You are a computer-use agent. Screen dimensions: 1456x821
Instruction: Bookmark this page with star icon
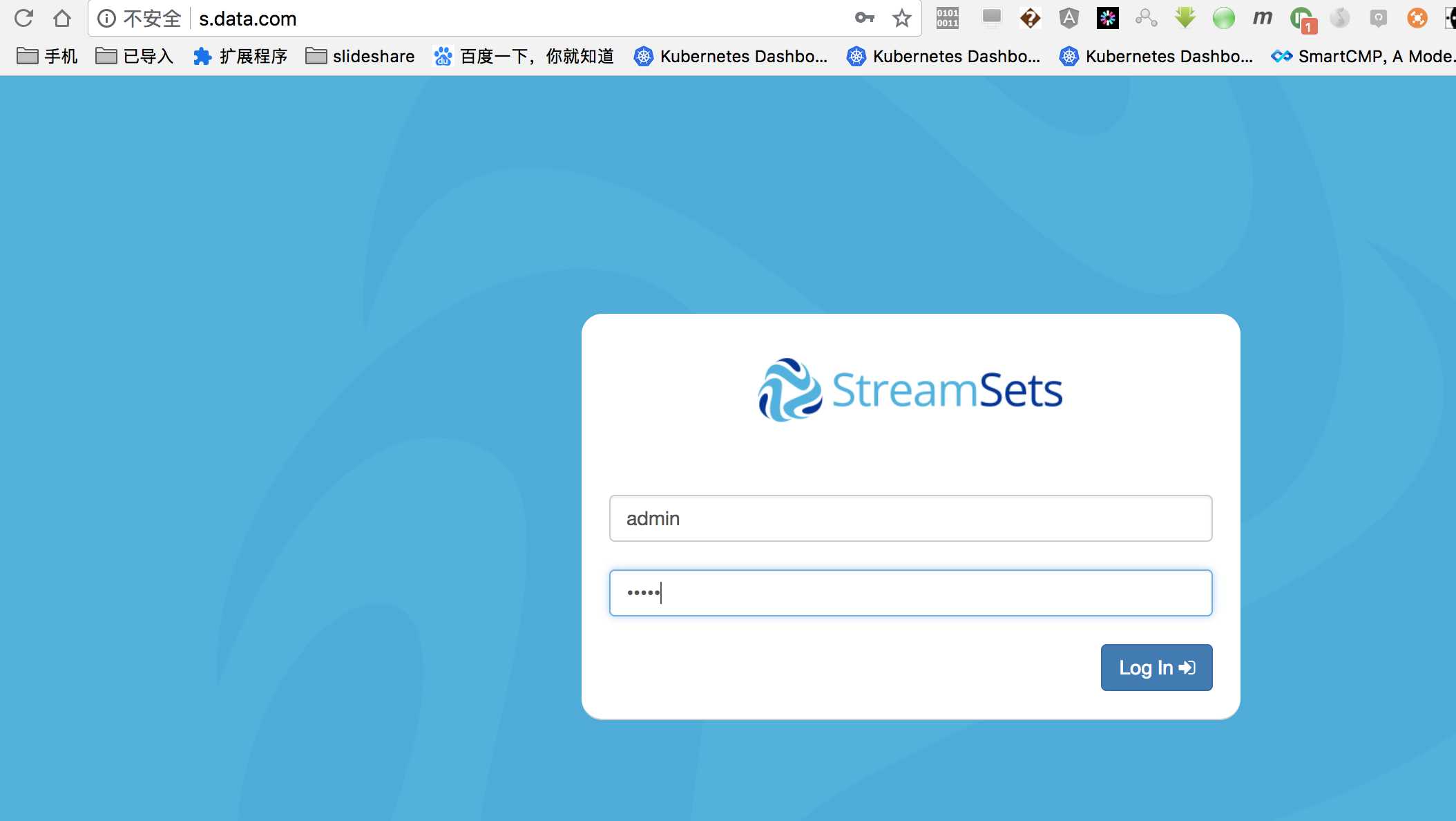click(x=901, y=18)
